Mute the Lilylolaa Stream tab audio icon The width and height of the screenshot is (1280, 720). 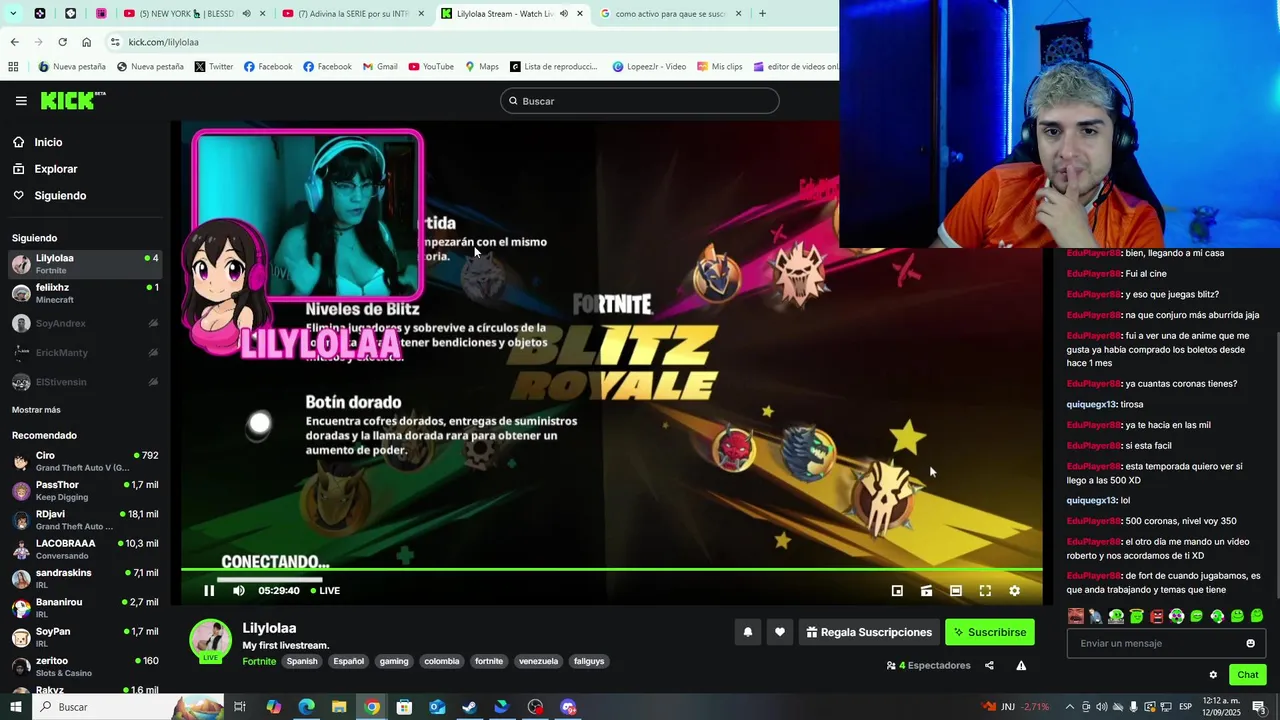point(563,14)
